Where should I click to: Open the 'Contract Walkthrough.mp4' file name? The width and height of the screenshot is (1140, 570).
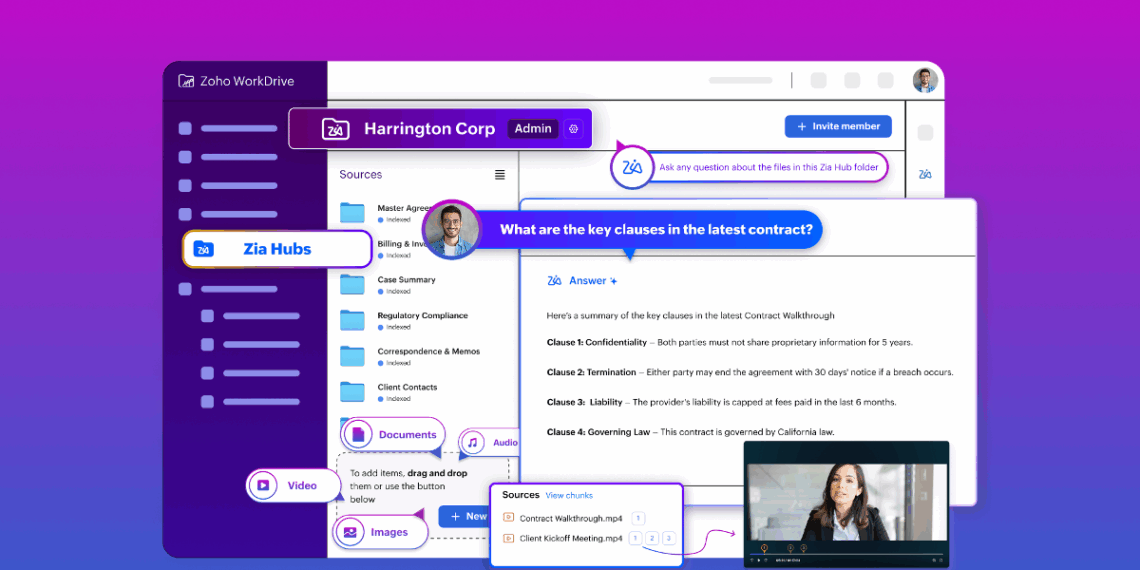click(571, 518)
